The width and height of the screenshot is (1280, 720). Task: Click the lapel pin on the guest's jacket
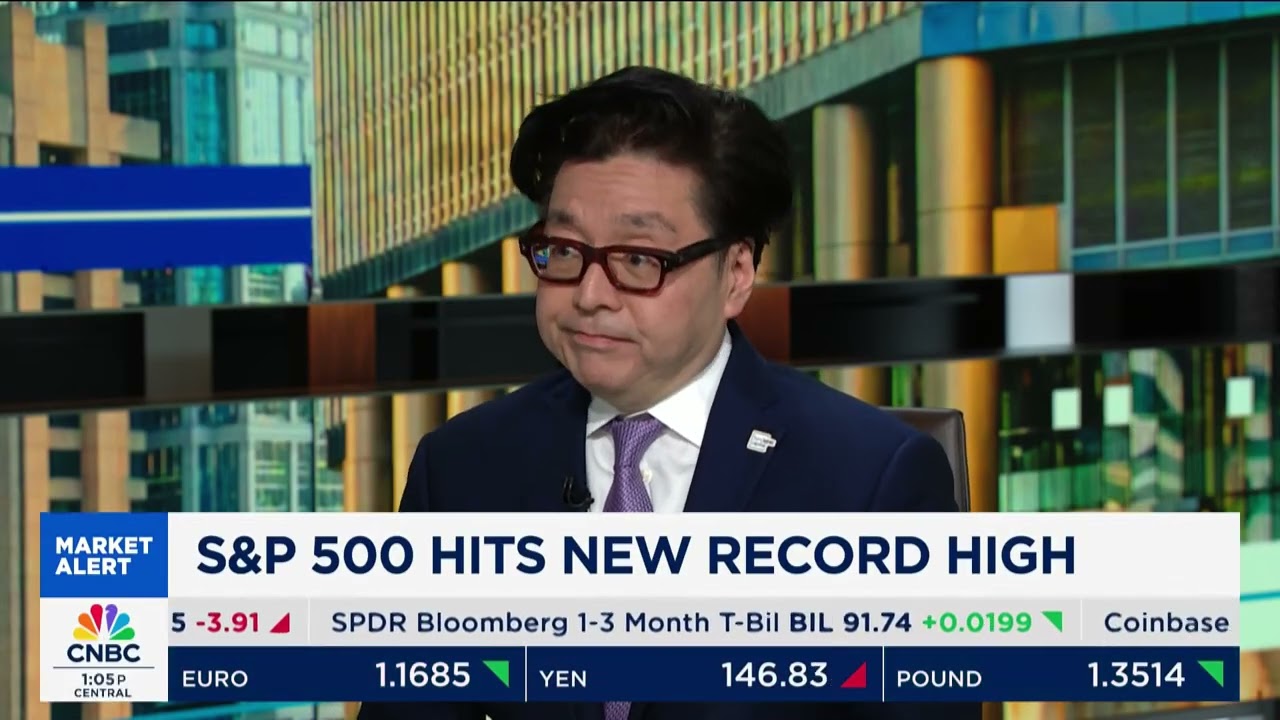tap(761, 440)
